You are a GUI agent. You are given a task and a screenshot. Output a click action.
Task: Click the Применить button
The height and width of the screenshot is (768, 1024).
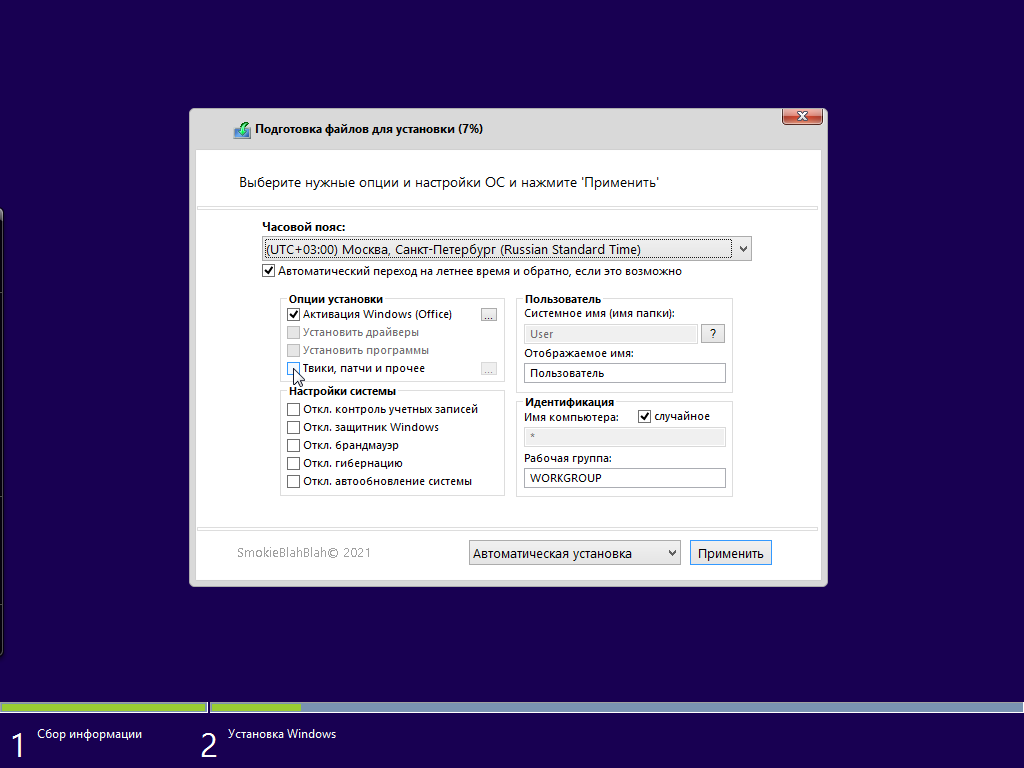[731, 553]
